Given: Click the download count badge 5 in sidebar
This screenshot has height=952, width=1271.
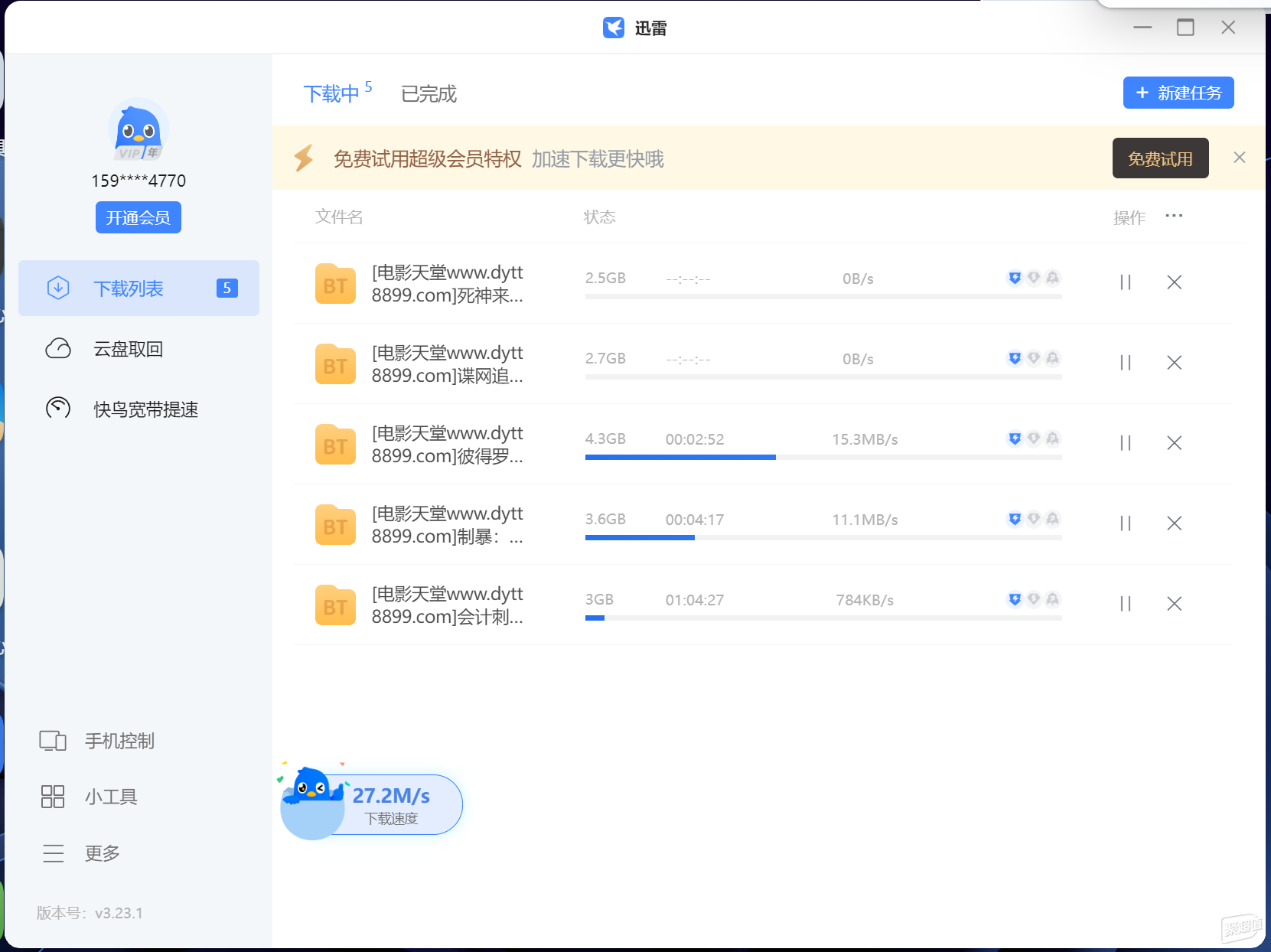Looking at the screenshot, I should click(x=227, y=288).
